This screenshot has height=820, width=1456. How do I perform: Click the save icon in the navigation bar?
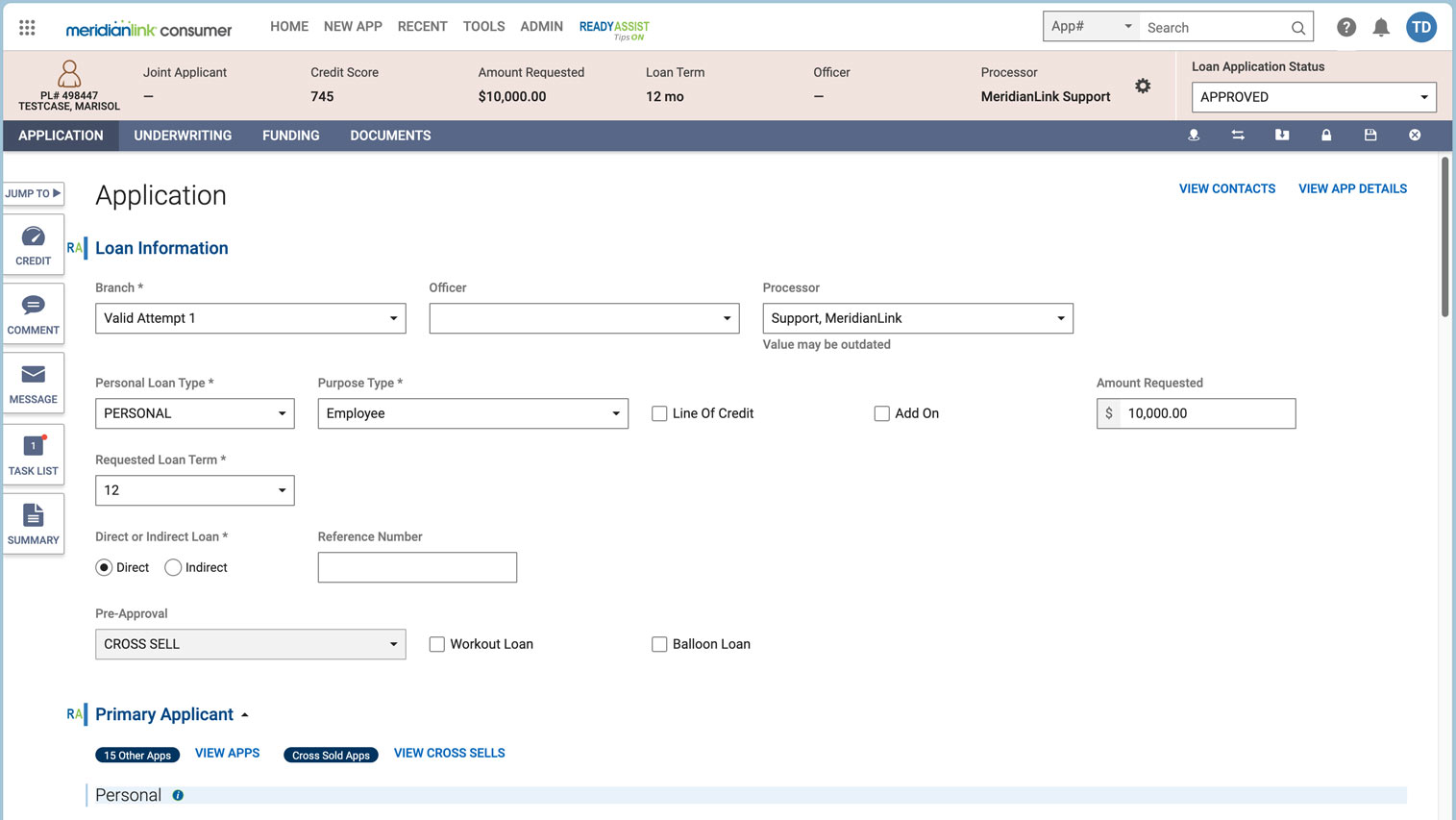[1370, 135]
